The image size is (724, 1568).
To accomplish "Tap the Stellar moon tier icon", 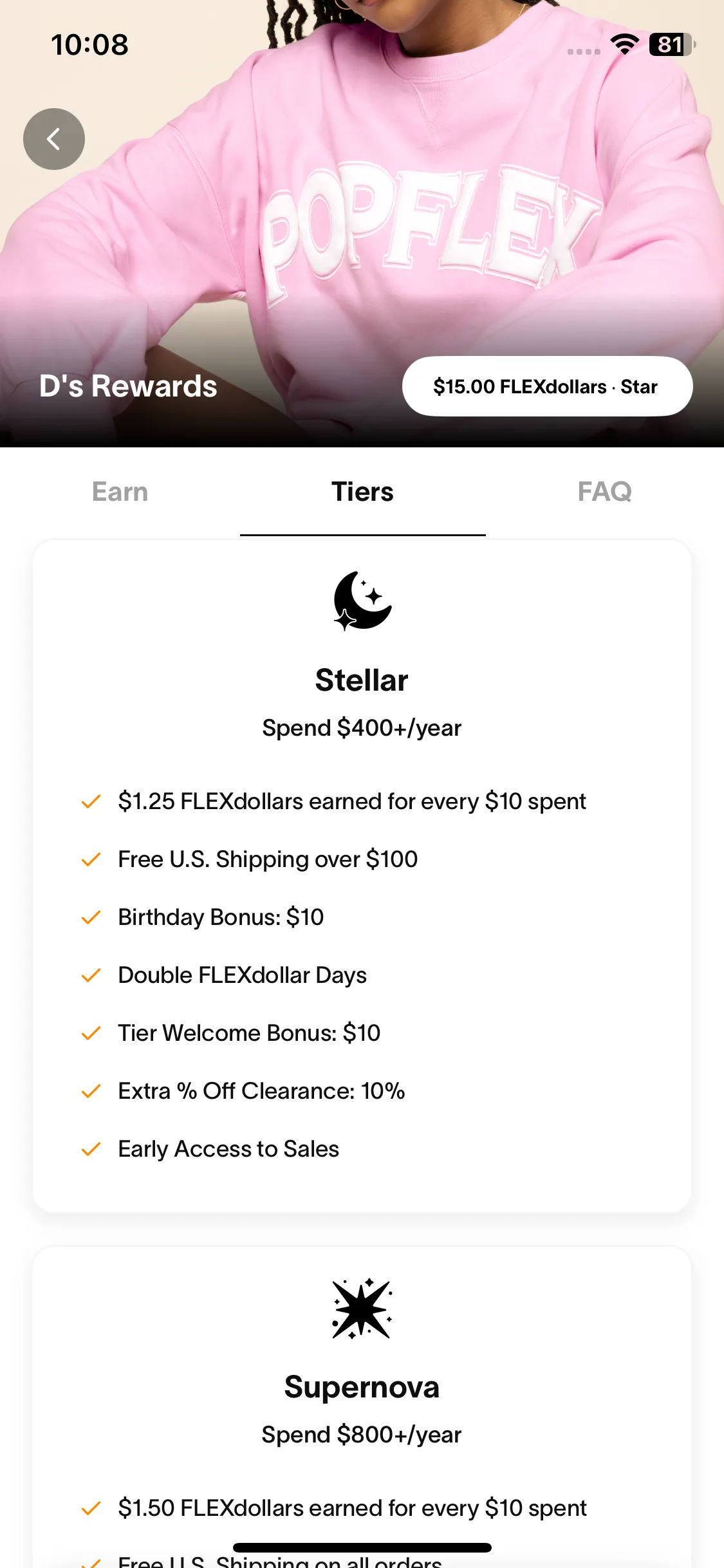I will (x=362, y=601).
